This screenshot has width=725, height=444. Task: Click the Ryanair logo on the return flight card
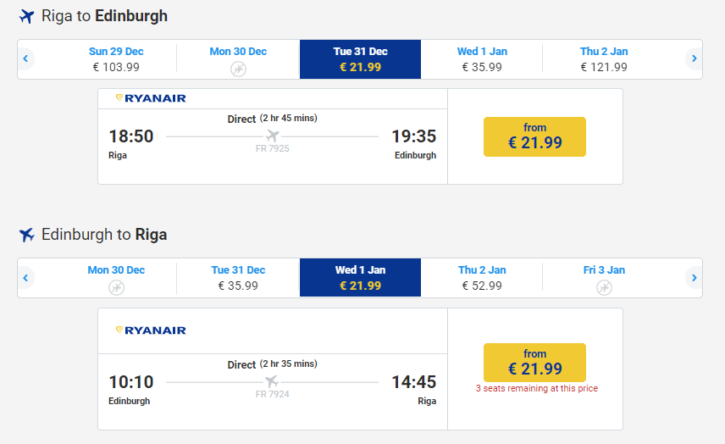[151, 330]
